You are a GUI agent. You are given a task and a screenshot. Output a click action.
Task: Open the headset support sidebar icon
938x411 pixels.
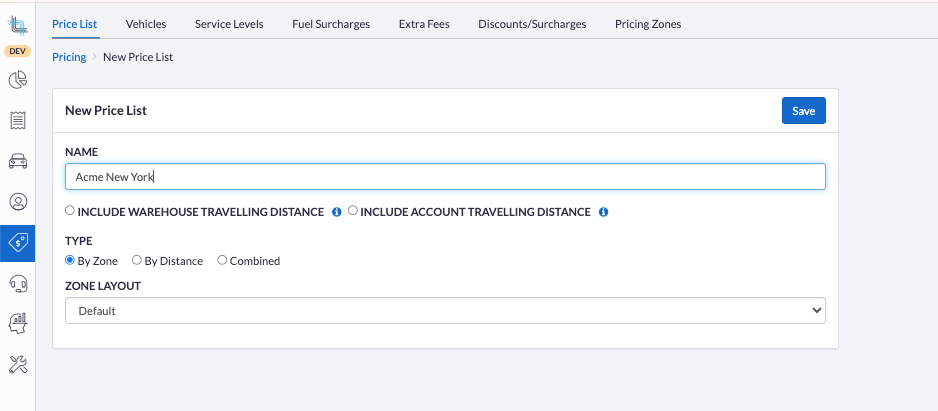[x=17, y=283]
